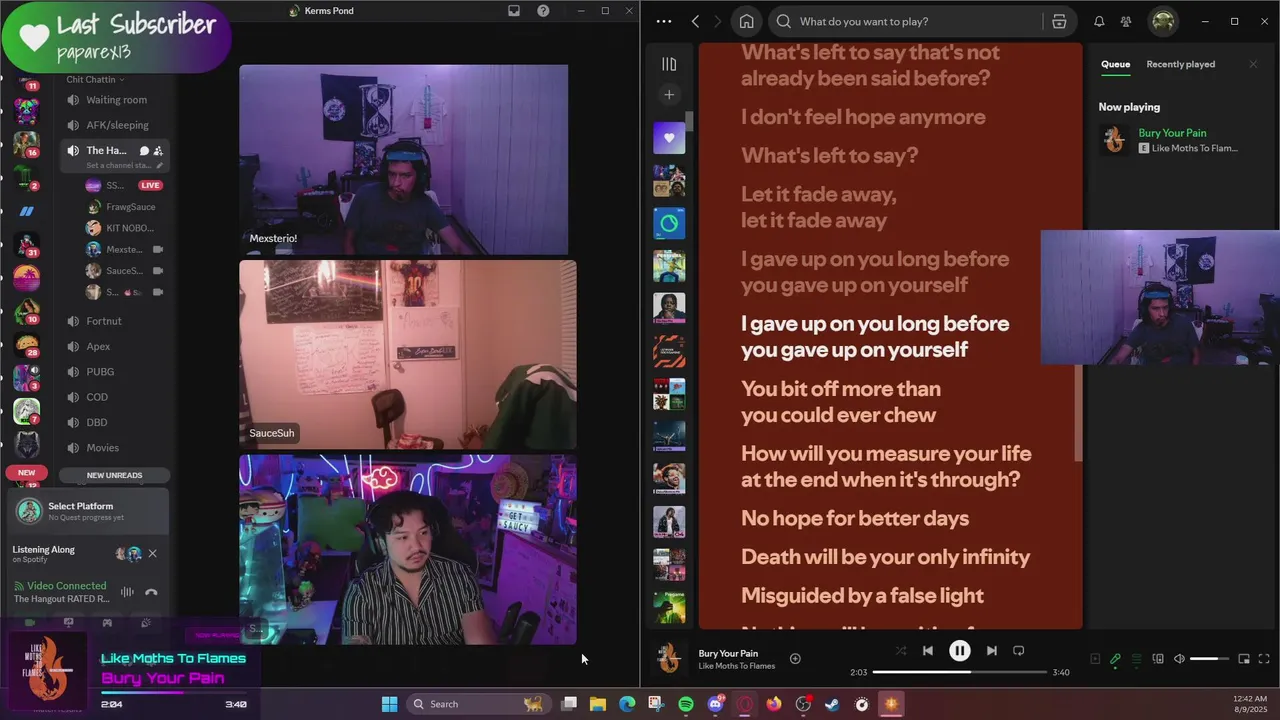The height and width of the screenshot is (720, 1280).
Task: Open Spotify notifications bell
Action: click(x=1099, y=21)
